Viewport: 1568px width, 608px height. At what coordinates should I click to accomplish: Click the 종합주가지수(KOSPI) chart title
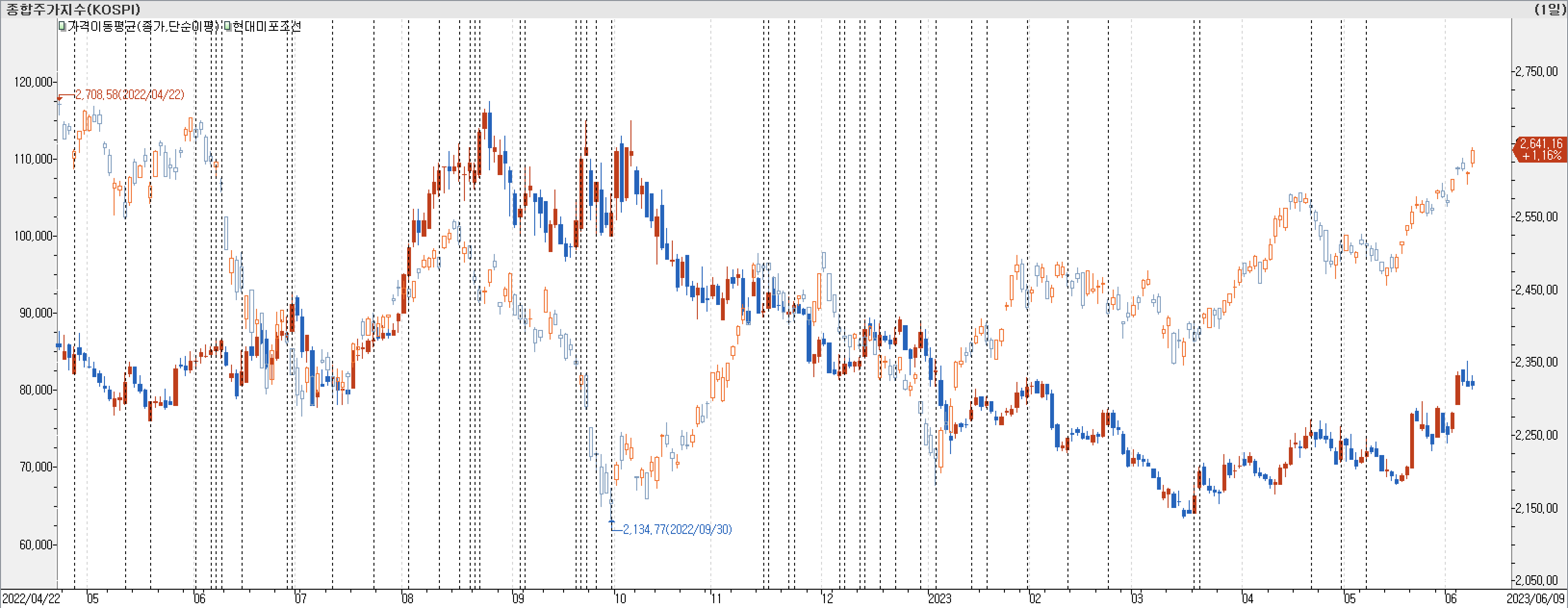(73, 9)
